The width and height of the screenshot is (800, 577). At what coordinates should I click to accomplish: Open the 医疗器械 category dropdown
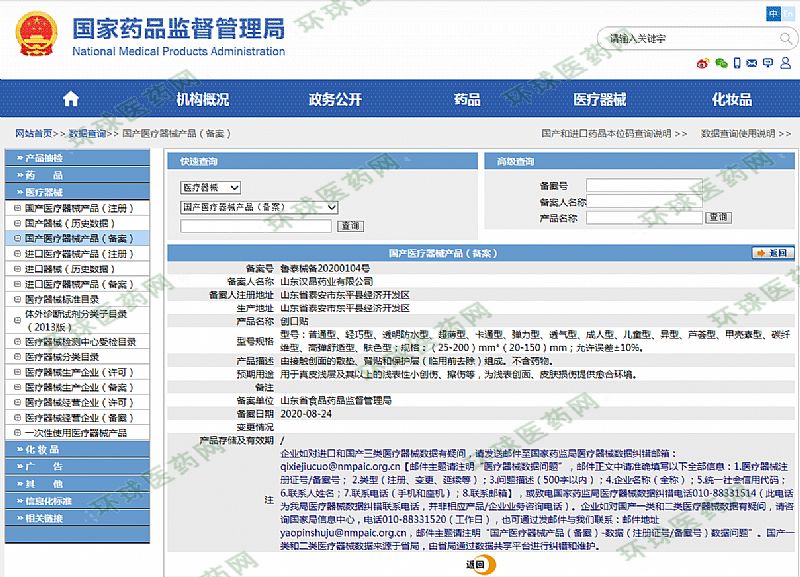pos(210,187)
